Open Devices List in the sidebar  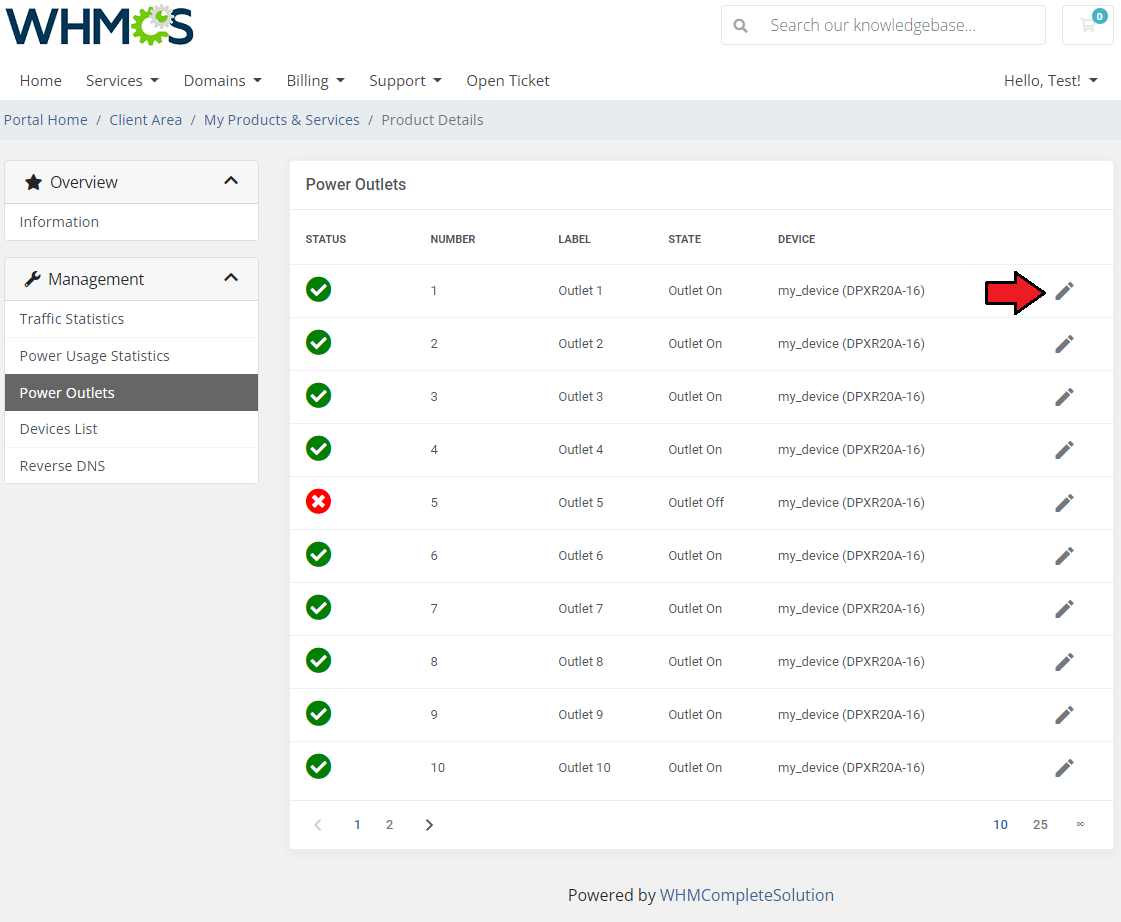click(132, 429)
